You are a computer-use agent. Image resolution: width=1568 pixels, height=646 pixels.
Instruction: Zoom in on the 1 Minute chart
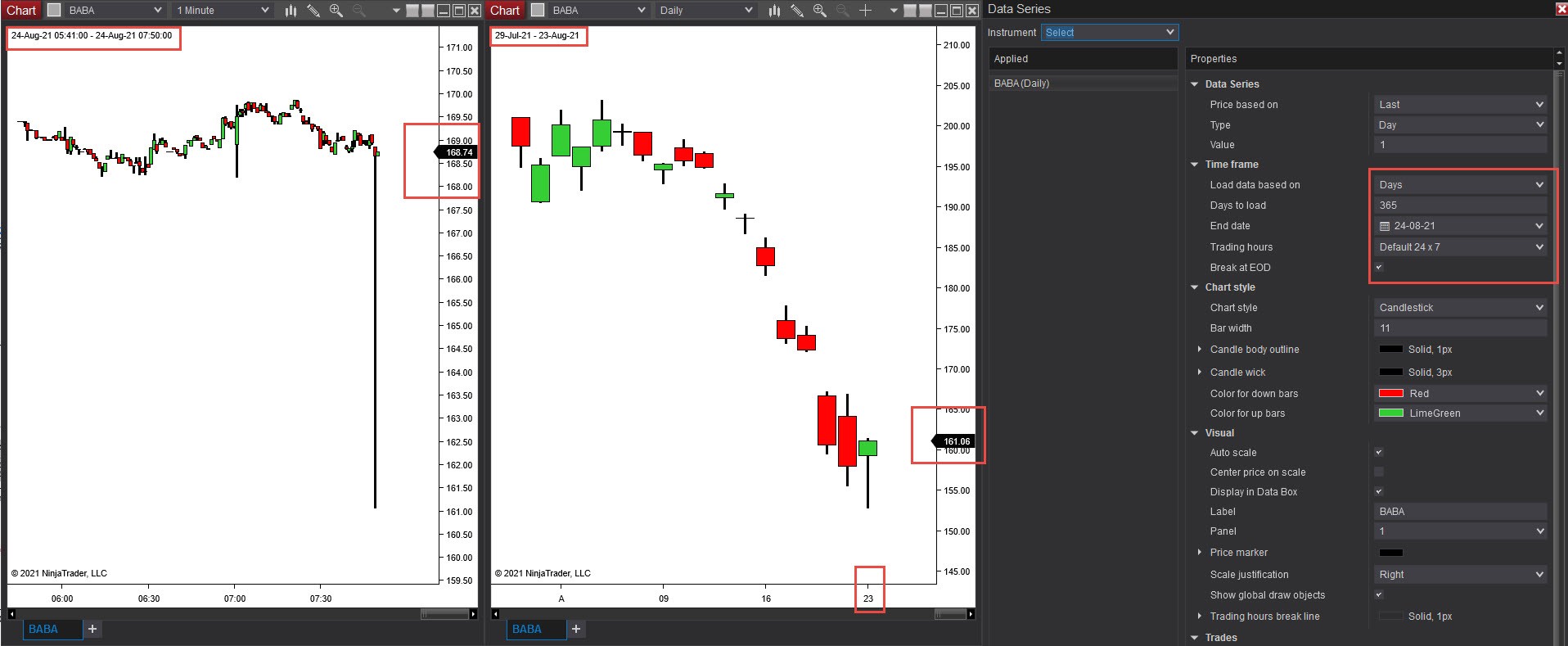pos(336,11)
